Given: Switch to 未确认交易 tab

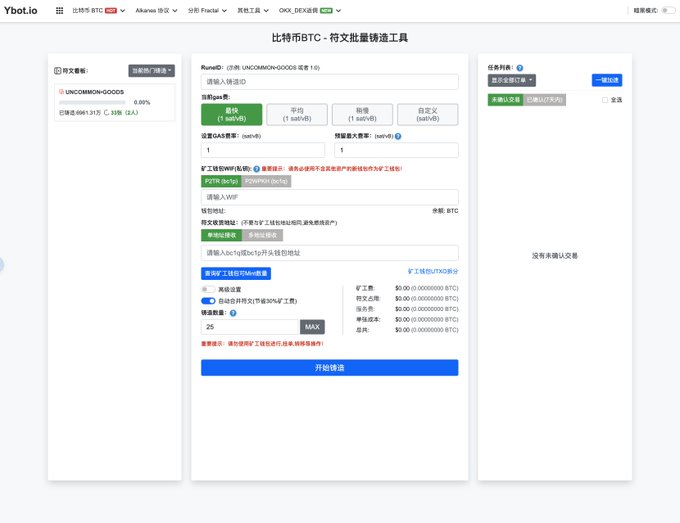Looking at the screenshot, I should (x=505, y=100).
